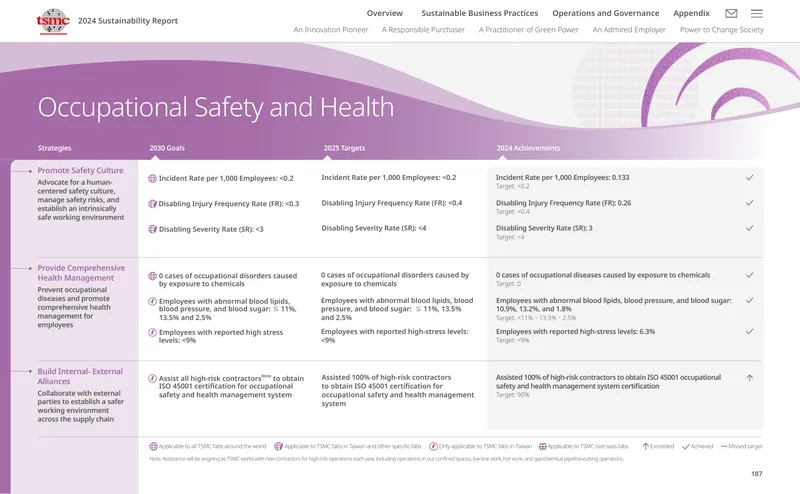The width and height of the screenshot is (800, 494).
Task: Open the Appendix menu
Action: tap(691, 13)
